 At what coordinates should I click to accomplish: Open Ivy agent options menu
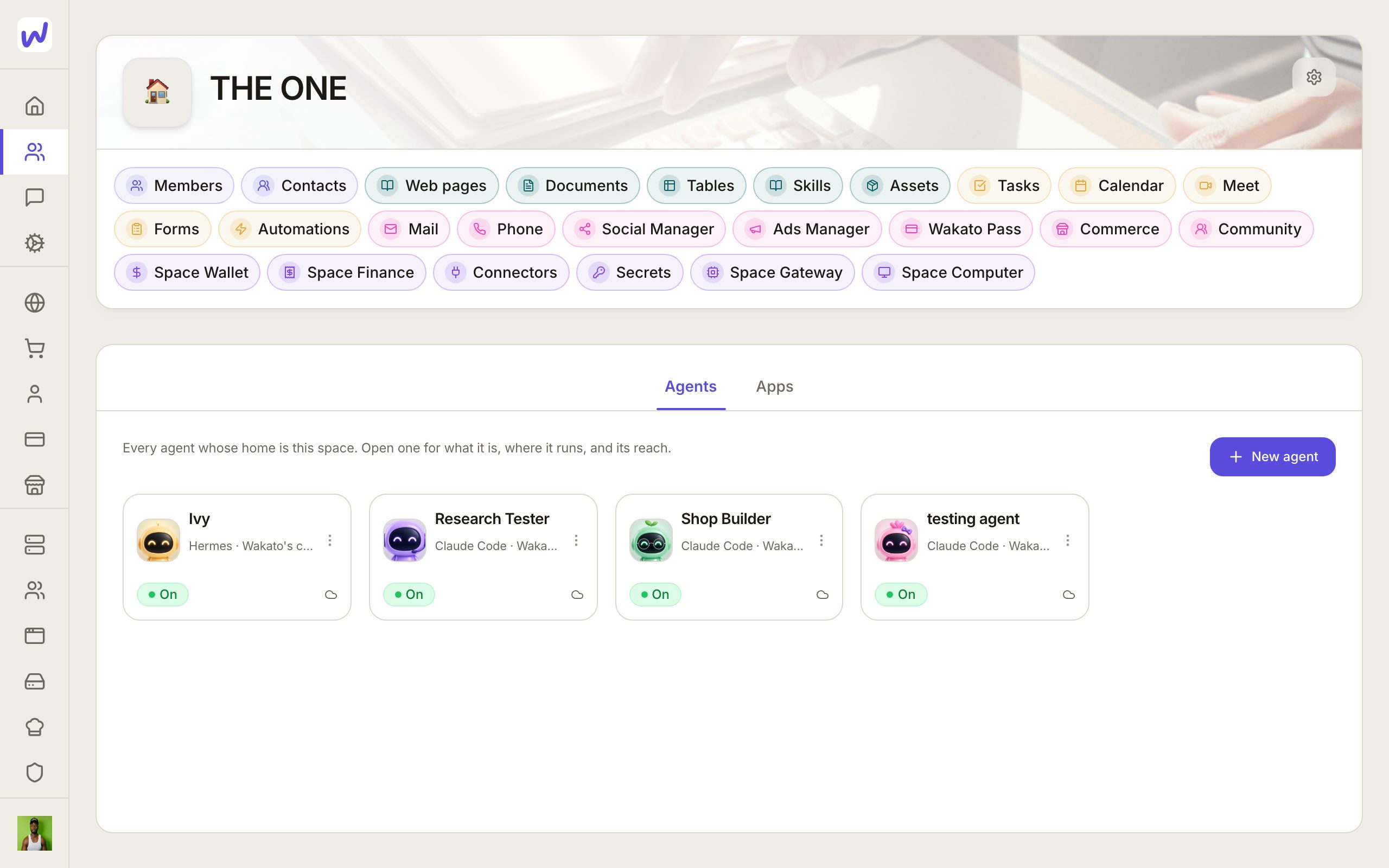330,540
